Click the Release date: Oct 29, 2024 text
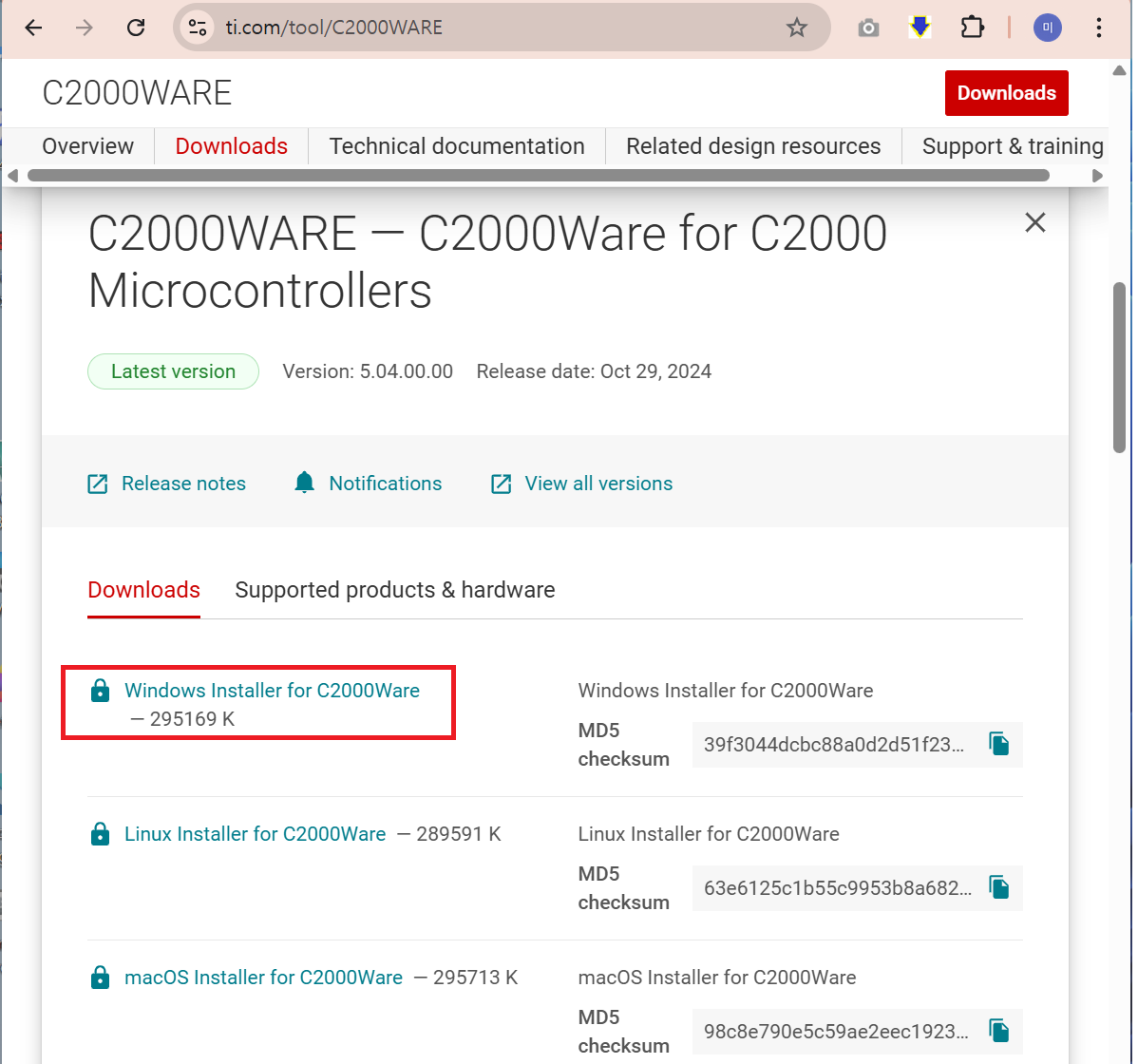 click(x=594, y=371)
